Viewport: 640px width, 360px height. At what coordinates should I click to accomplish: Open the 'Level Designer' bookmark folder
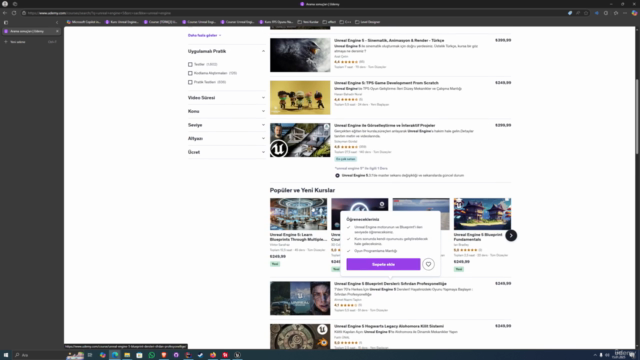click(x=368, y=22)
